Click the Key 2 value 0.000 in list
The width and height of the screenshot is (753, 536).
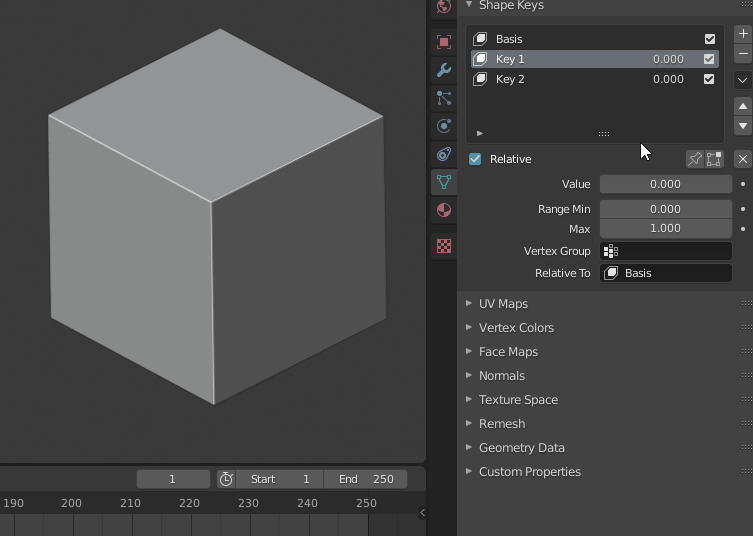tap(668, 79)
